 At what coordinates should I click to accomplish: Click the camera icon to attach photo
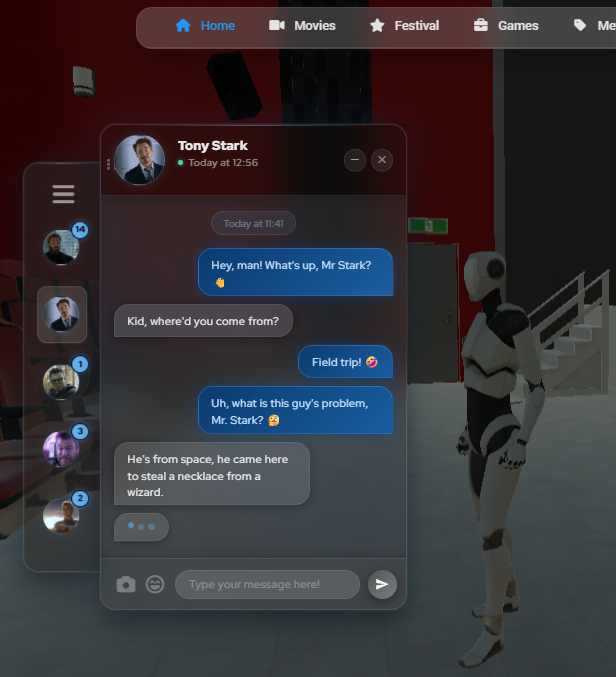click(126, 585)
